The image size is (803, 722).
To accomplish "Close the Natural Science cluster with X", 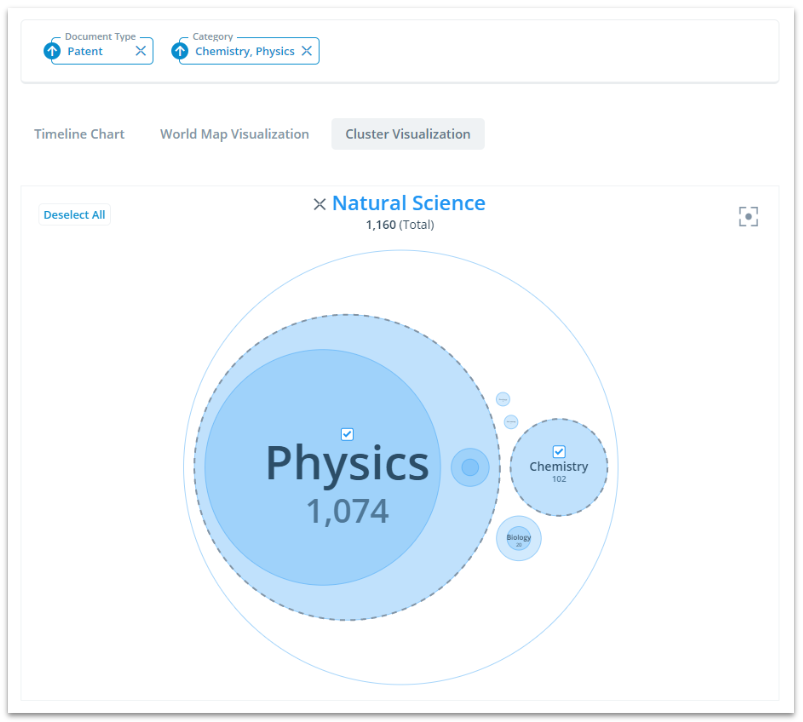I will click(320, 204).
